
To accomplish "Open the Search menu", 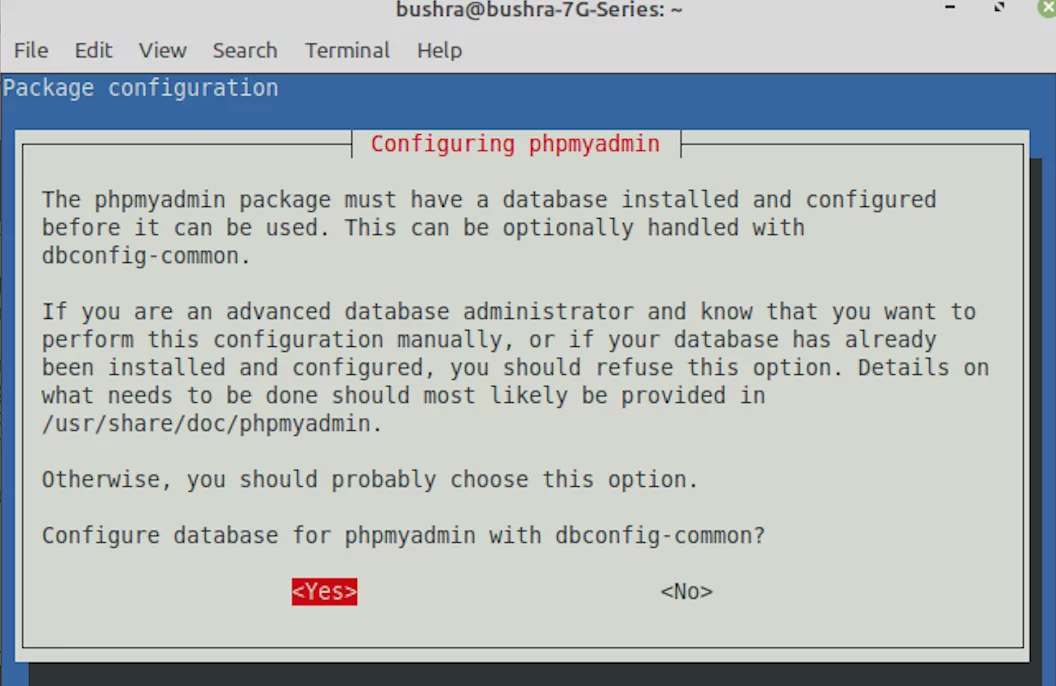I will click(245, 50).
